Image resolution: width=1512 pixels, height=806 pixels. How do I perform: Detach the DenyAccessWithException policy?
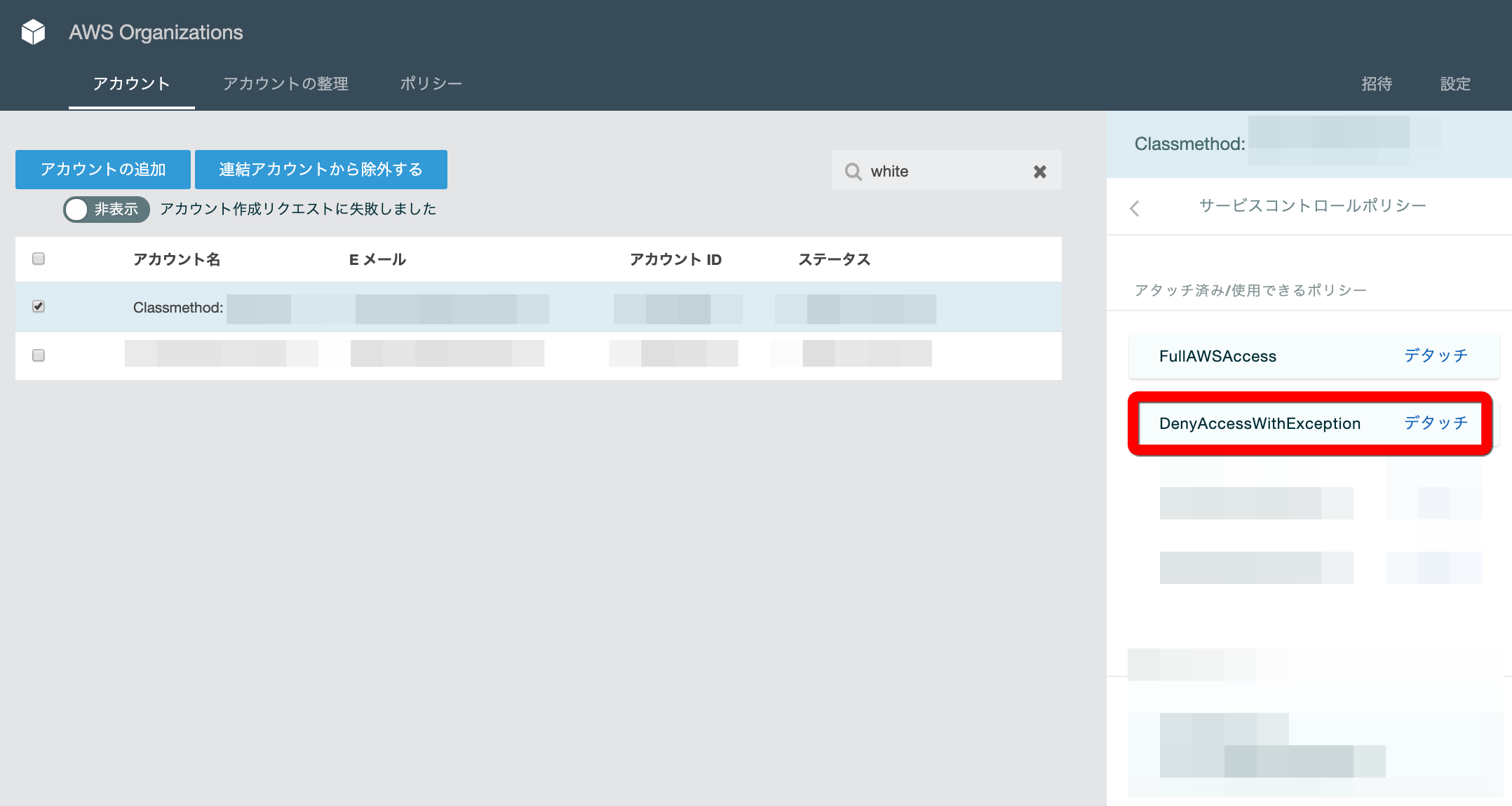[1437, 423]
